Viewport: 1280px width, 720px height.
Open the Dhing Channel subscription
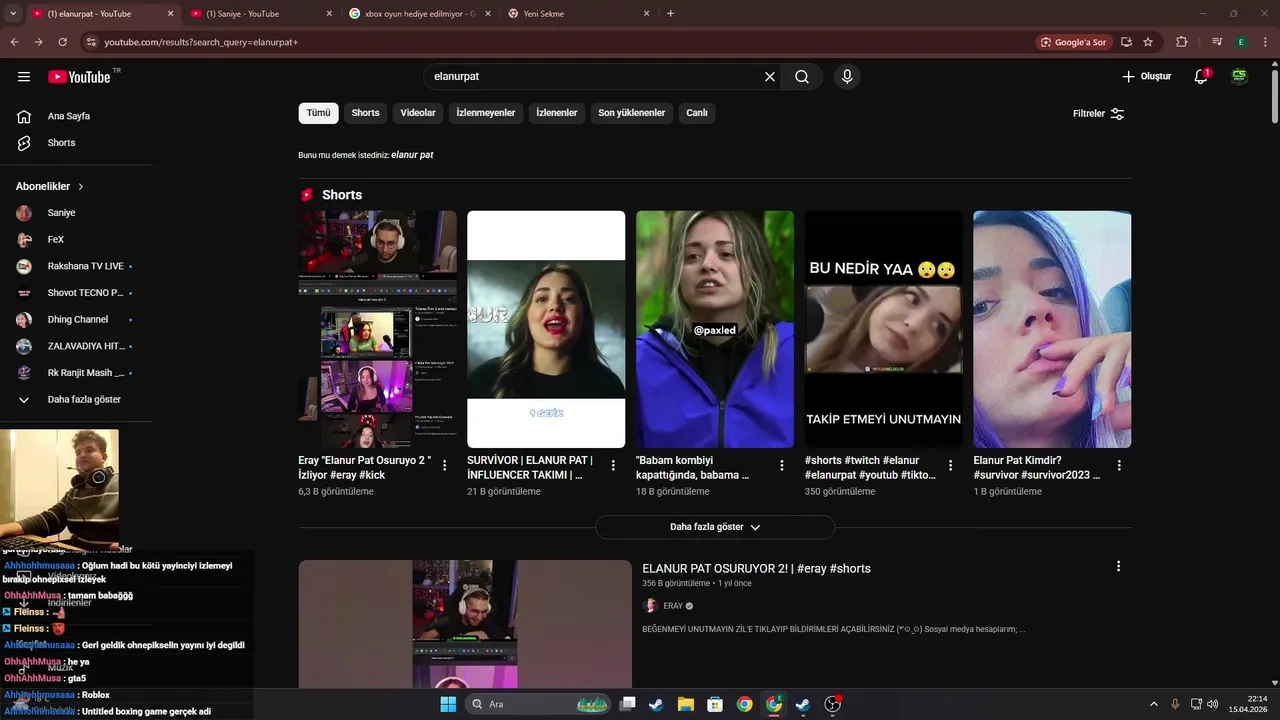[x=76, y=320]
